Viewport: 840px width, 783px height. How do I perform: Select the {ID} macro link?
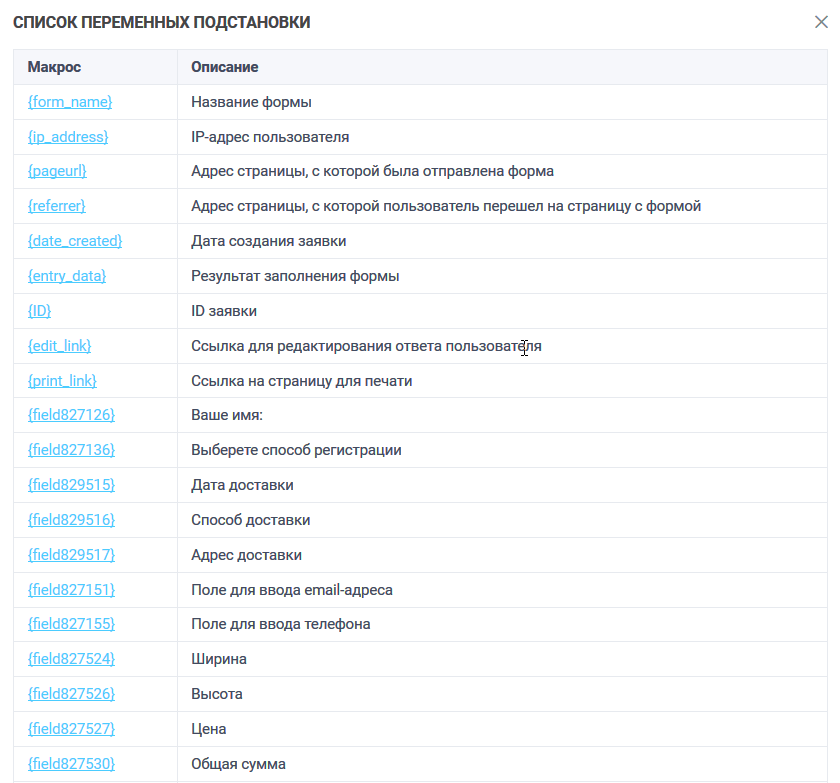point(40,311)
